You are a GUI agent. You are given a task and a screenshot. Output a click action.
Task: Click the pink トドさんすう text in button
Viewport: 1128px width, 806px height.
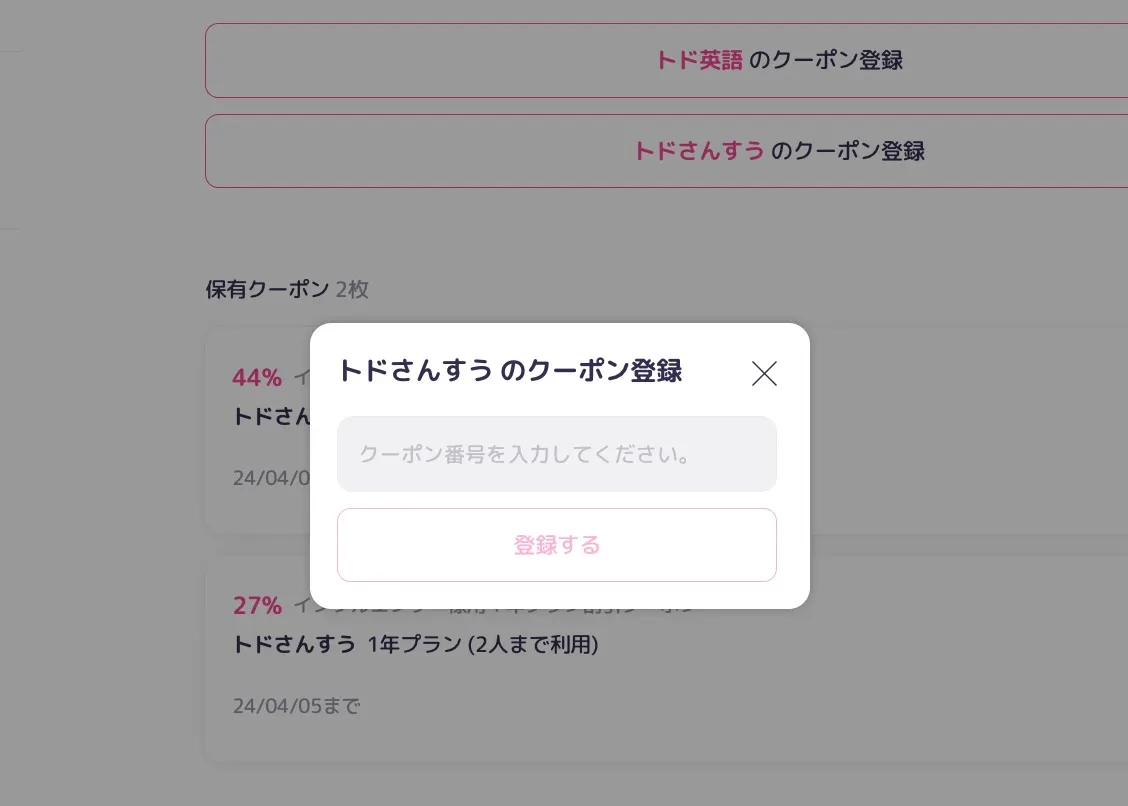tap(699, 151)
